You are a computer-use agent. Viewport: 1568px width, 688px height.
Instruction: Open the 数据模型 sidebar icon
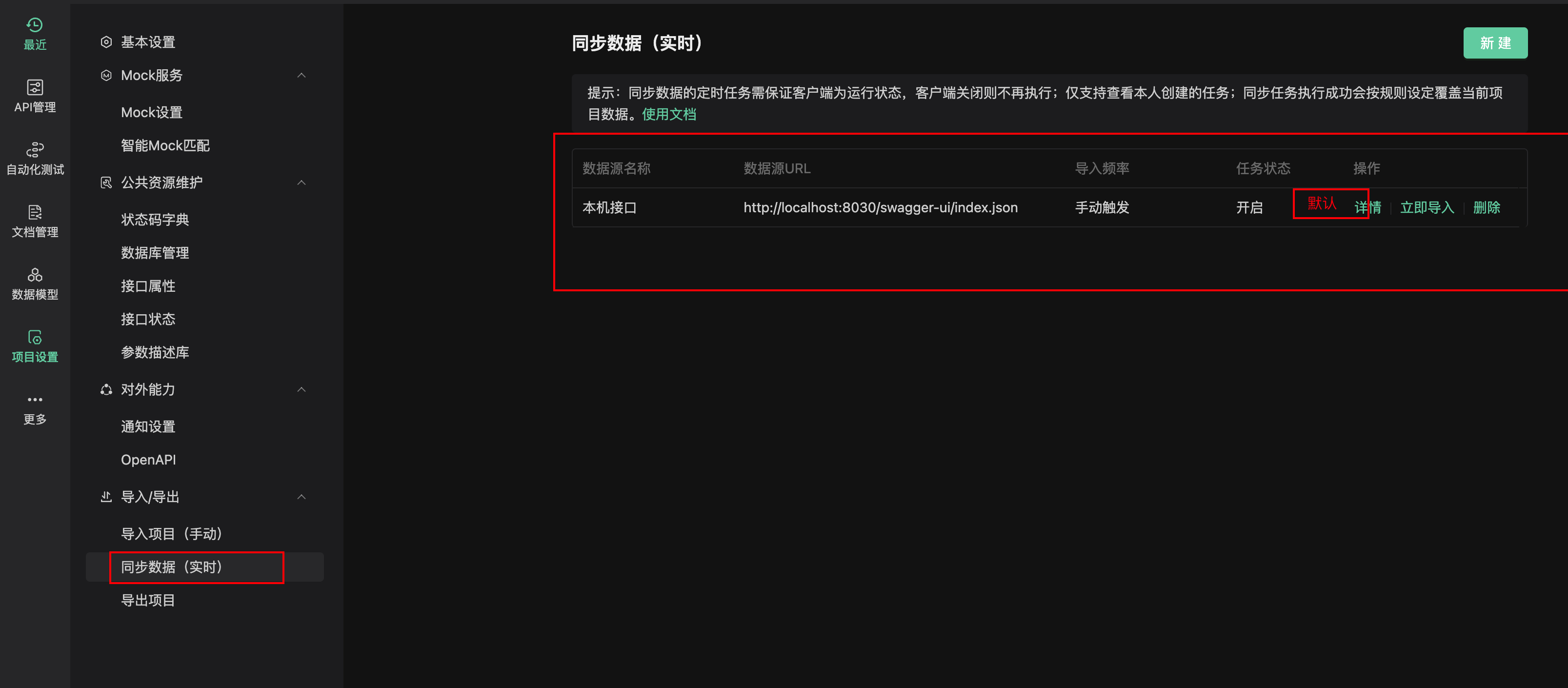coord(35,275)
